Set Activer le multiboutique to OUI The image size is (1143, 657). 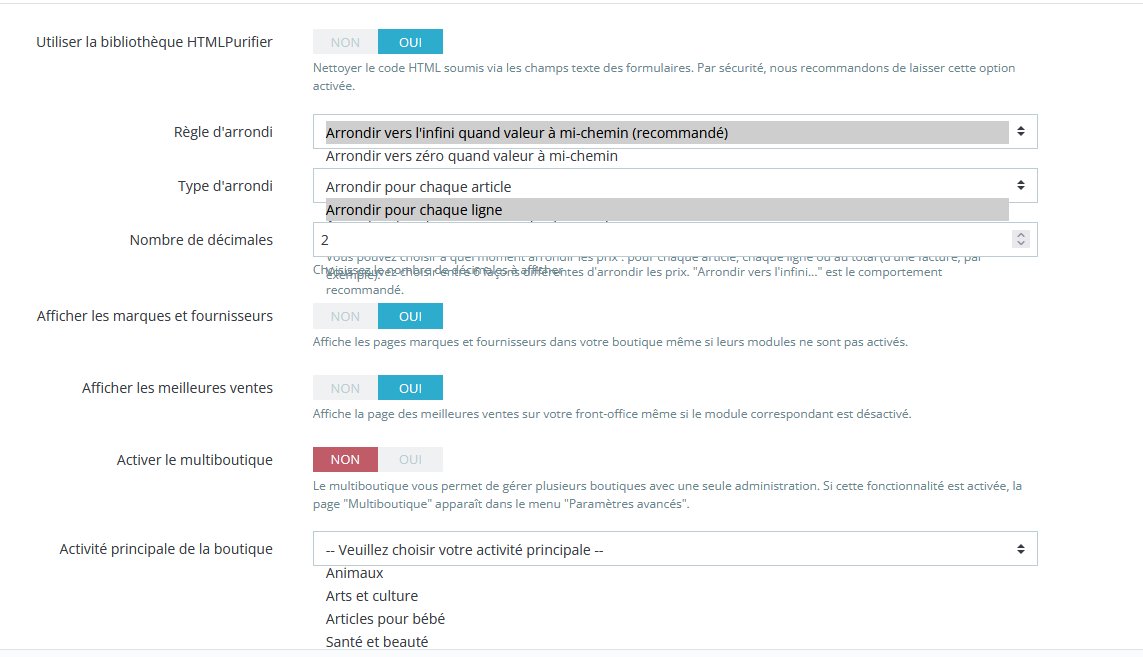point(410,459)
